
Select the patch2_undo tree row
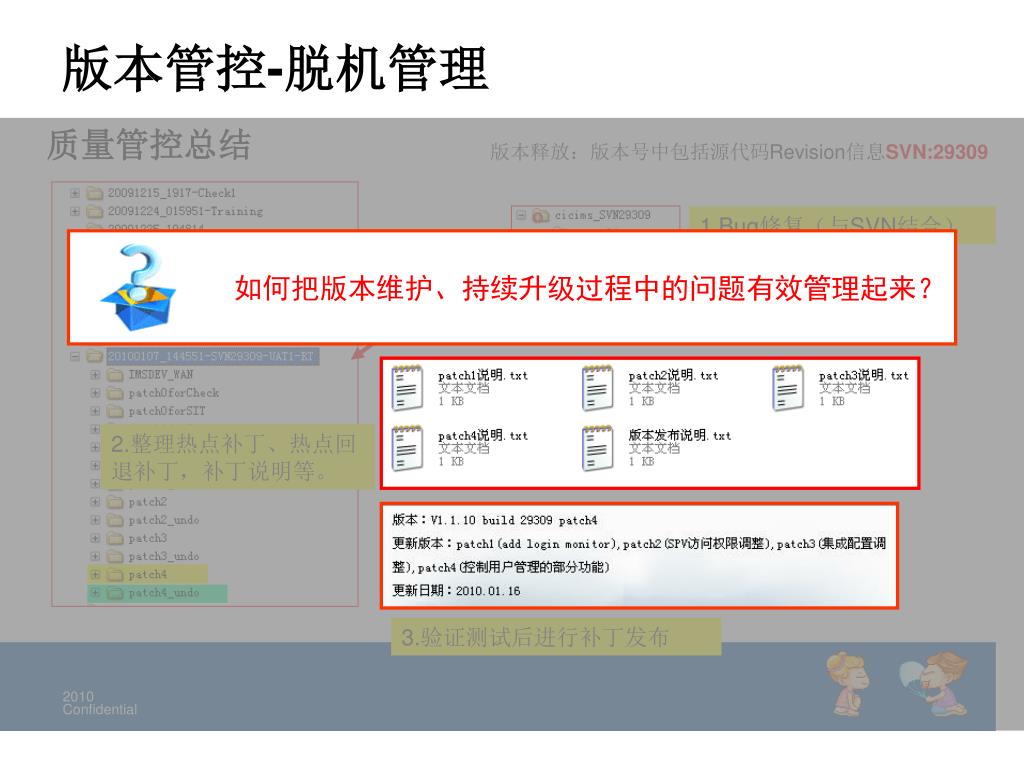pyautogui.click(x=164, y=520)
